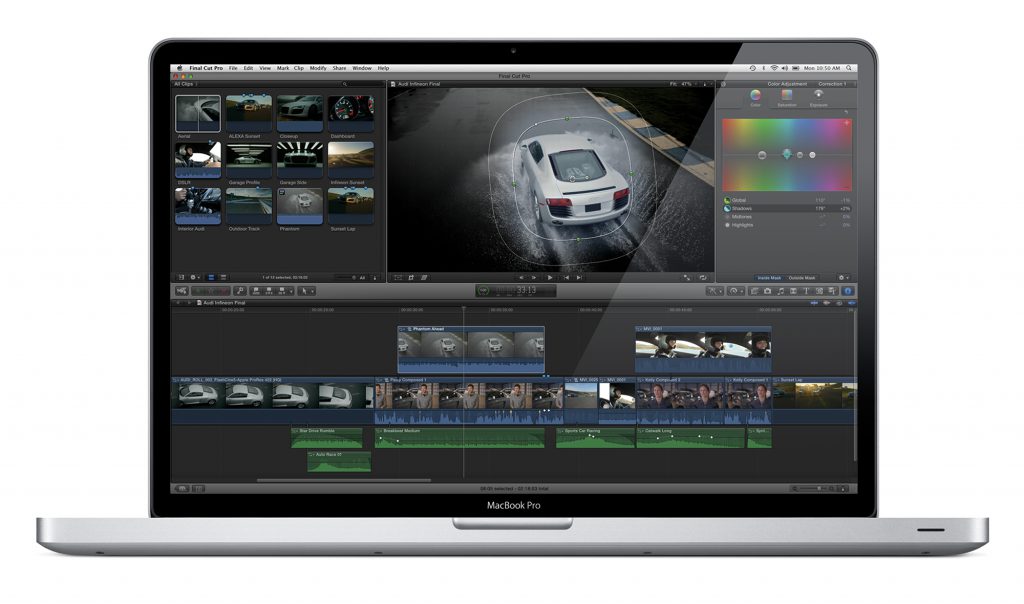Reset color board curved arrow
1024x604 pixels.
[x=846, y=112]
